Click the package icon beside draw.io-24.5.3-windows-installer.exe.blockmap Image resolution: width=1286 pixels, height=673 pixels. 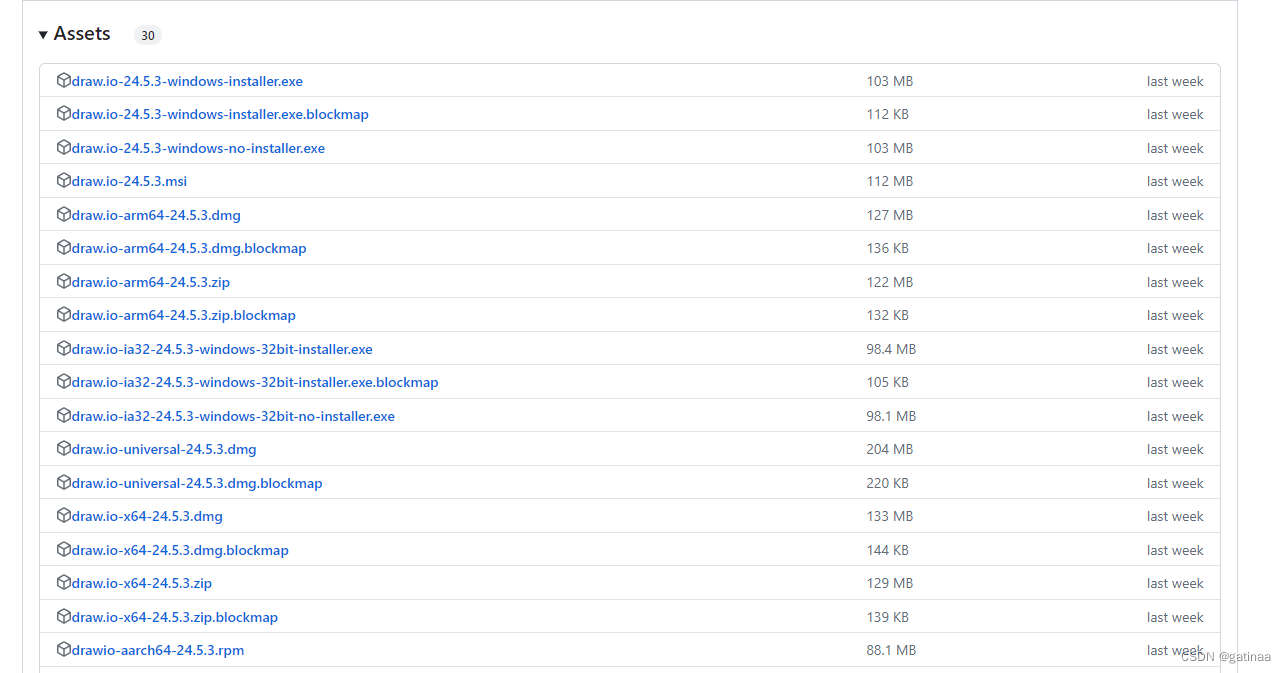(64, 114)
